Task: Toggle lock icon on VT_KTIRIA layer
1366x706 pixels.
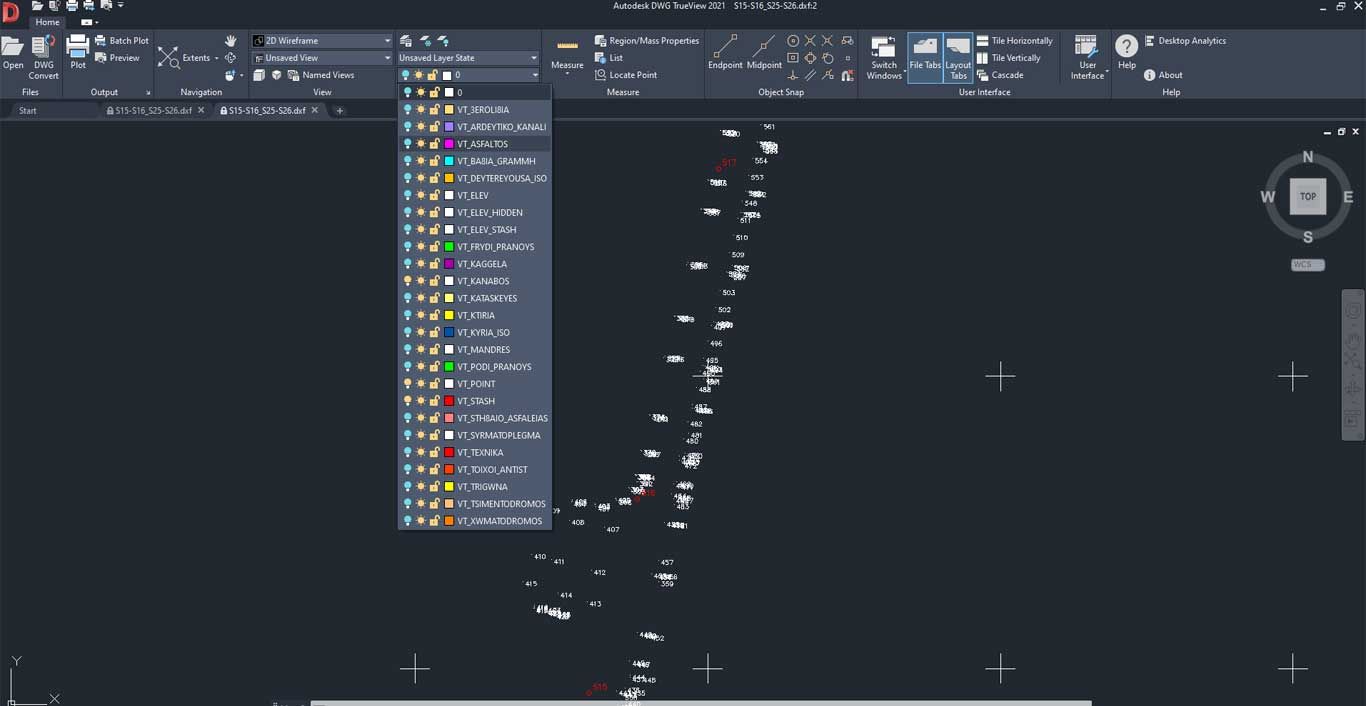Action: coord(434,316)
